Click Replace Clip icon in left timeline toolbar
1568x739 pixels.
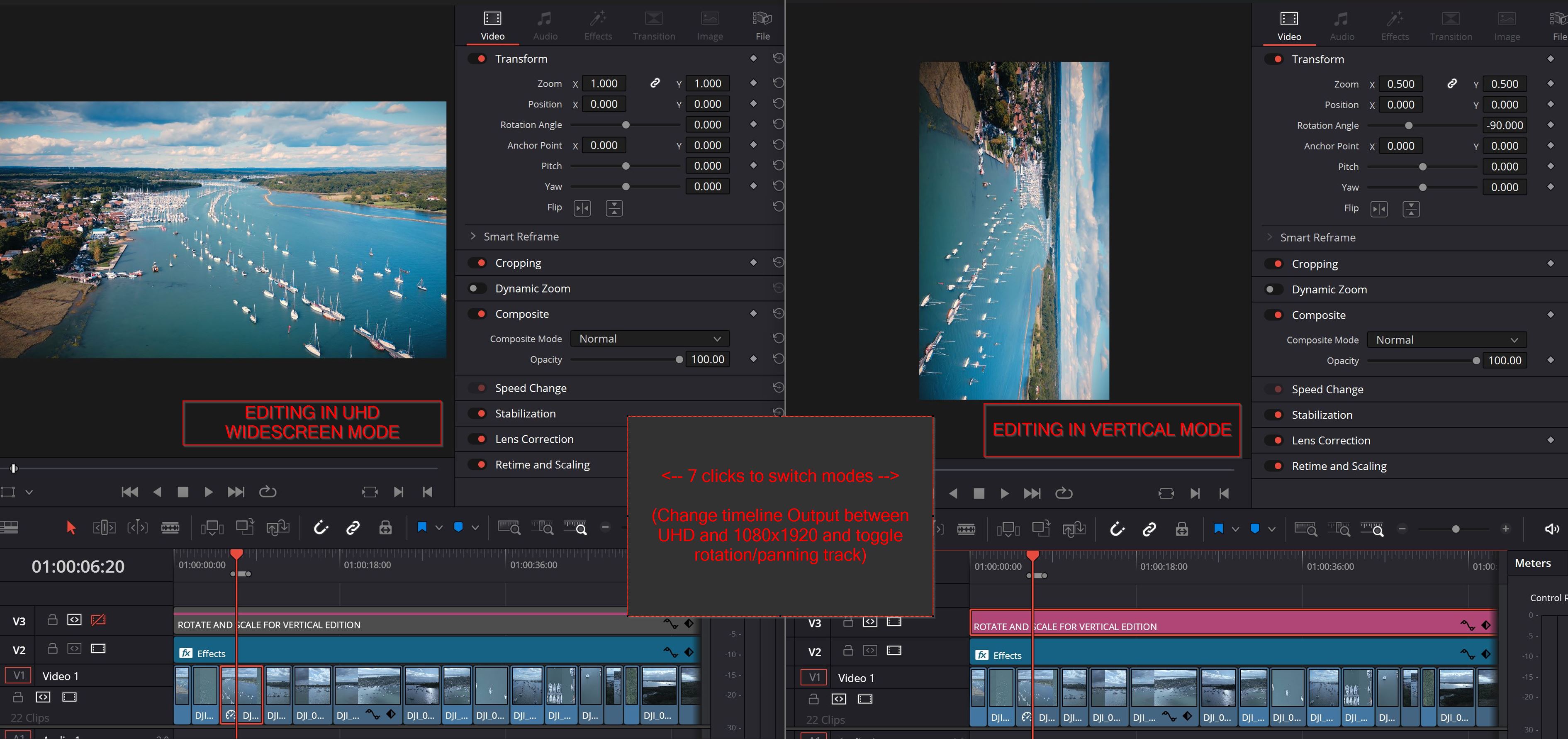coord(278,528)
